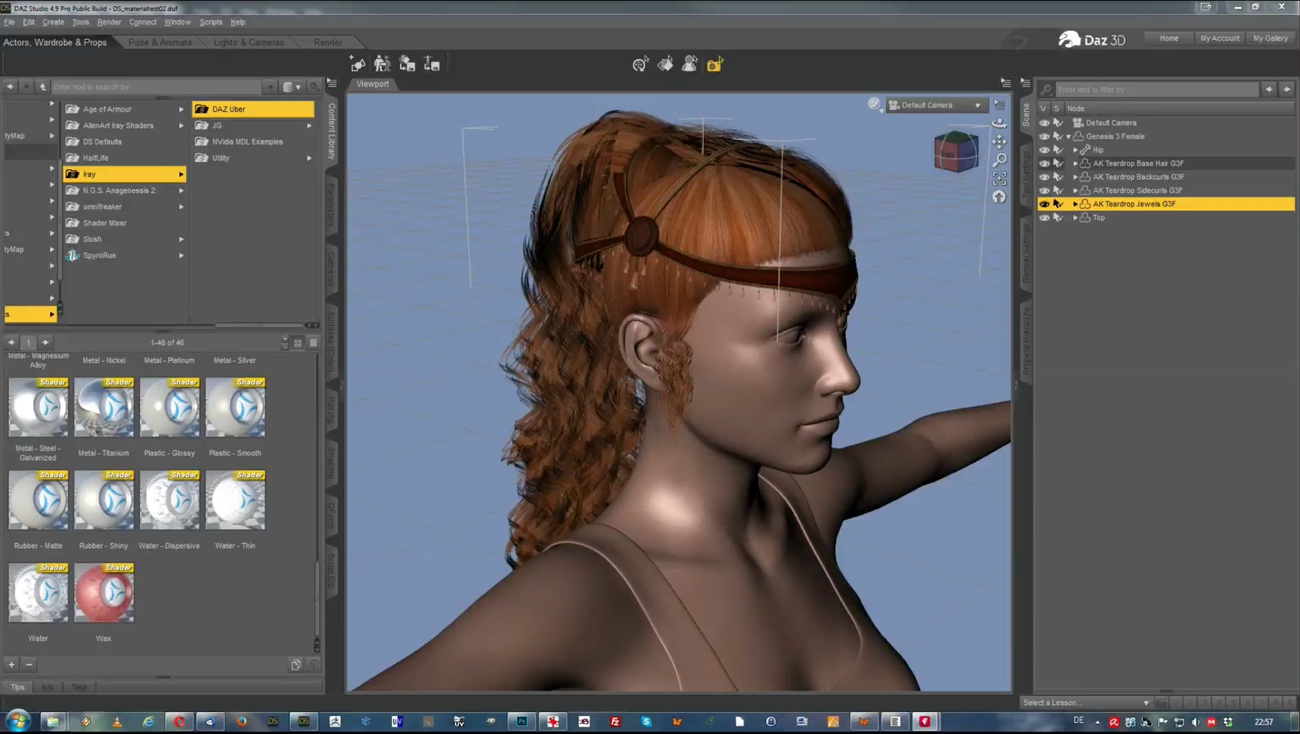Screen dimensions: 1300x734
Task: Click the view orientation cube in the viewport
Action: click(x=955, y=150)
